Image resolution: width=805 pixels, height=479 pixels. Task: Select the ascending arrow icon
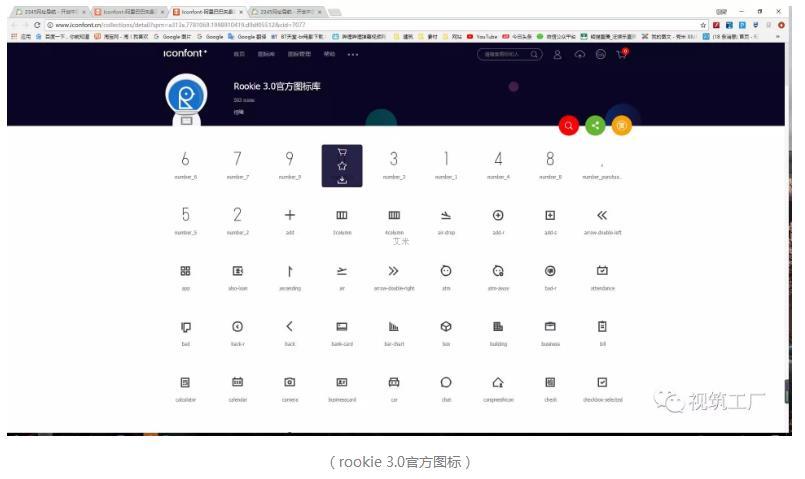(x=290, y=271)
